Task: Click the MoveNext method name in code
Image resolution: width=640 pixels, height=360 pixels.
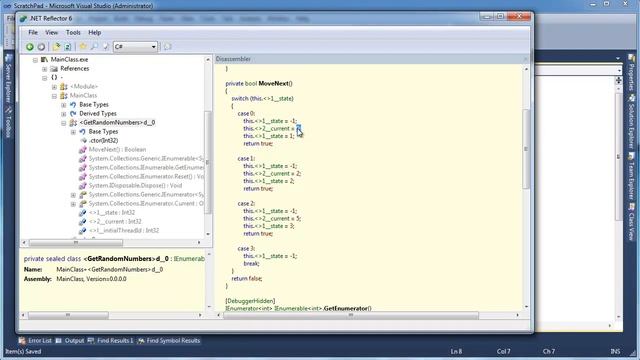Action: (273, 83)
